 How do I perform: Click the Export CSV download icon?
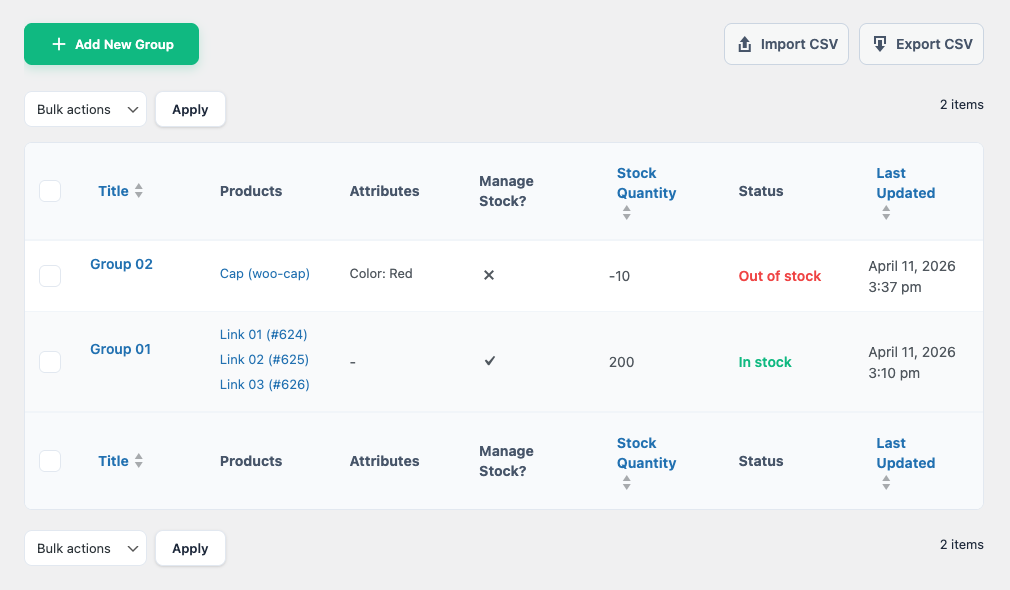pos(880,45)
